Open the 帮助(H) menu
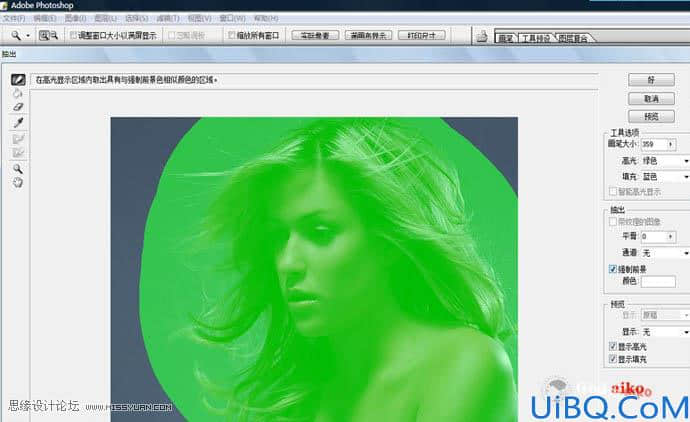 (266, 18)
